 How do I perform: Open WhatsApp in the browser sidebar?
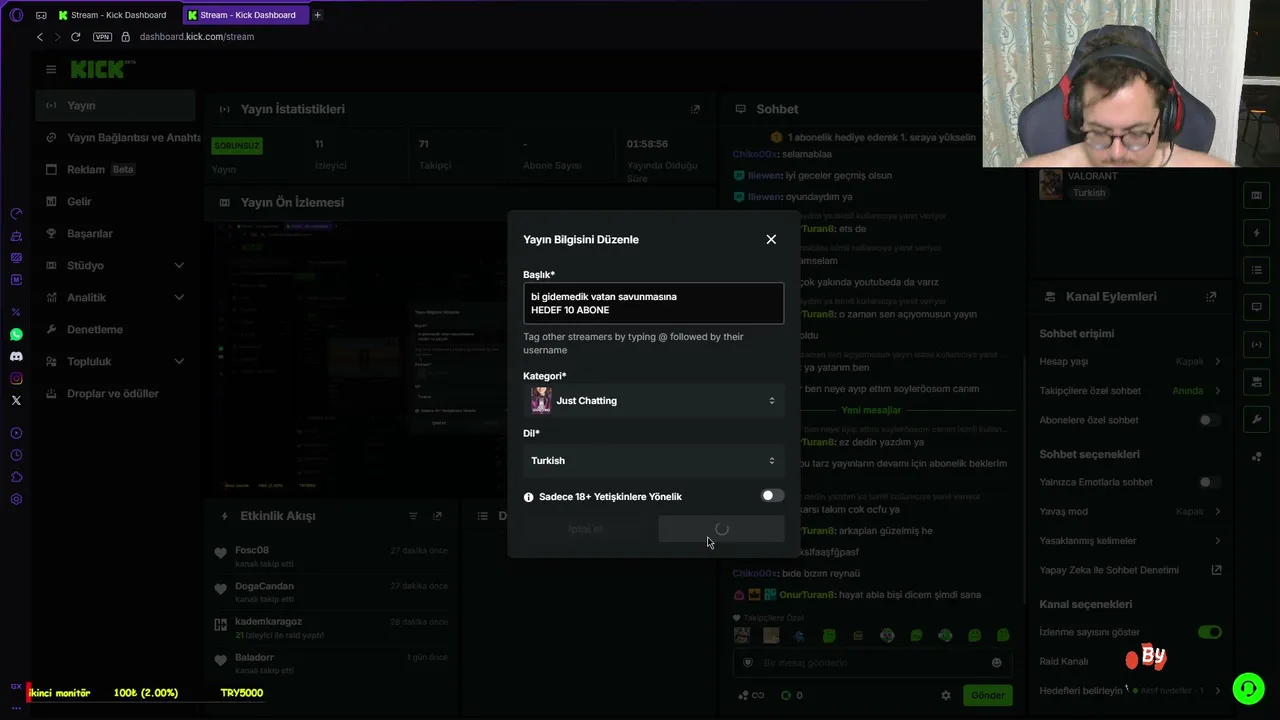coord(16,335)
